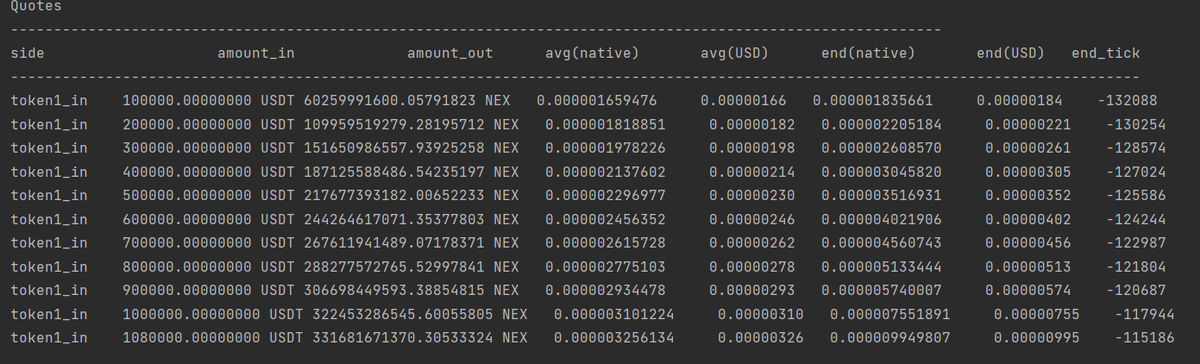The height and width of the screenshot is (364, 1200).
Task: Click 400000.00000000 USDT amount value
Action: tap(210, 171)
